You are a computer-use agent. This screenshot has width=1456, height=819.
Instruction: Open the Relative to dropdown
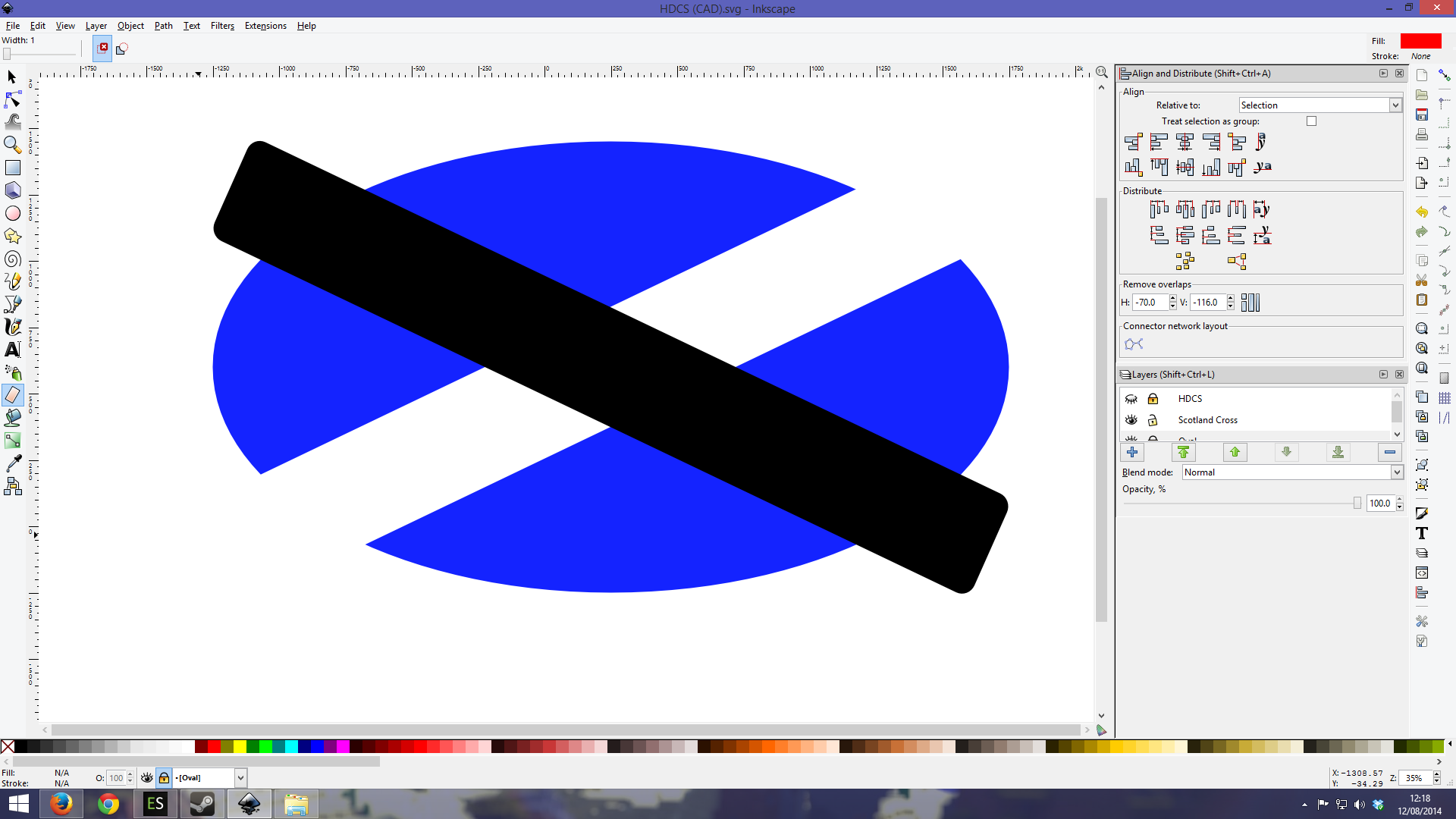coord(1394,105)
